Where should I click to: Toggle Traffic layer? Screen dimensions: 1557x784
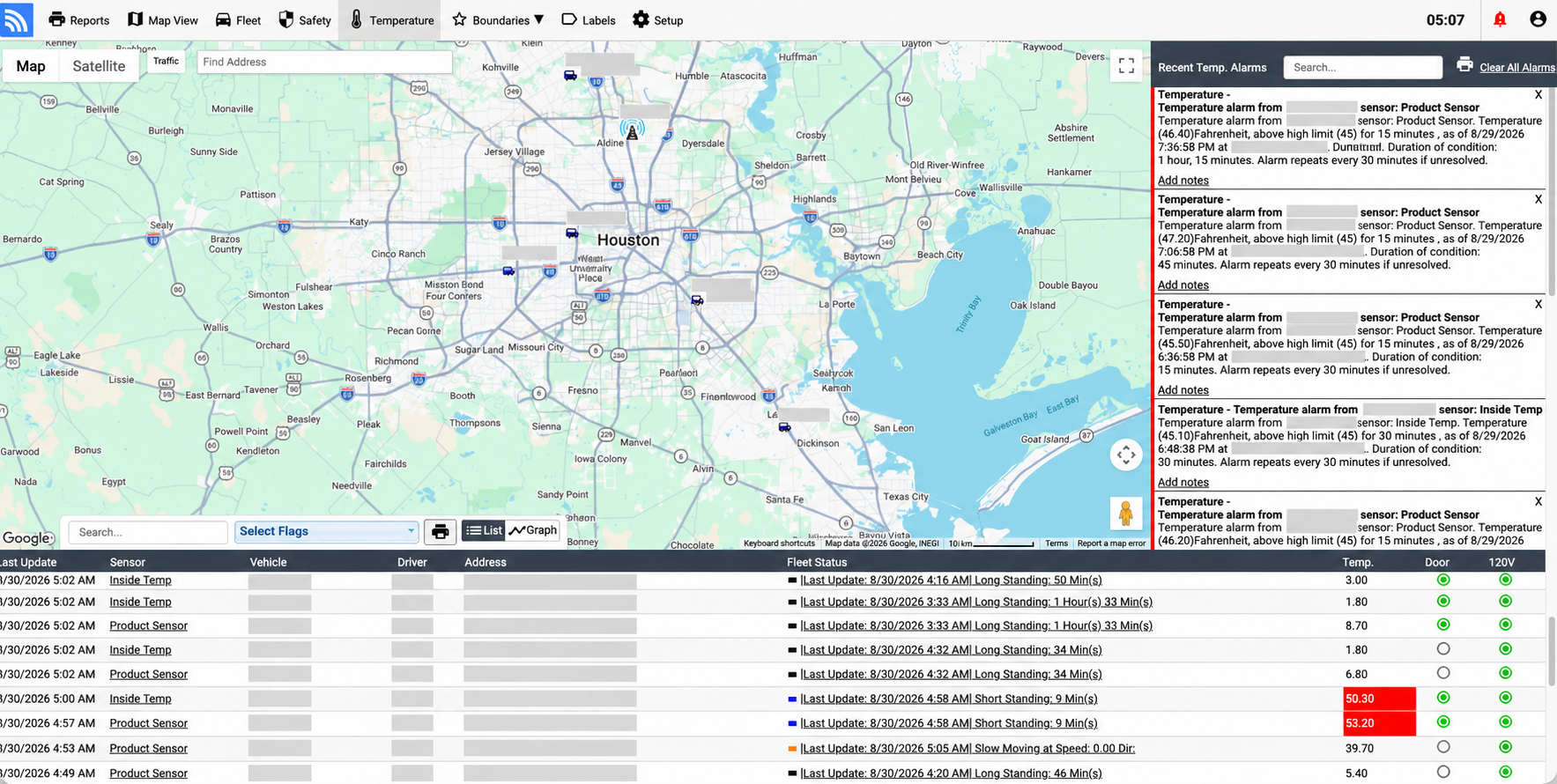(166, 61)
